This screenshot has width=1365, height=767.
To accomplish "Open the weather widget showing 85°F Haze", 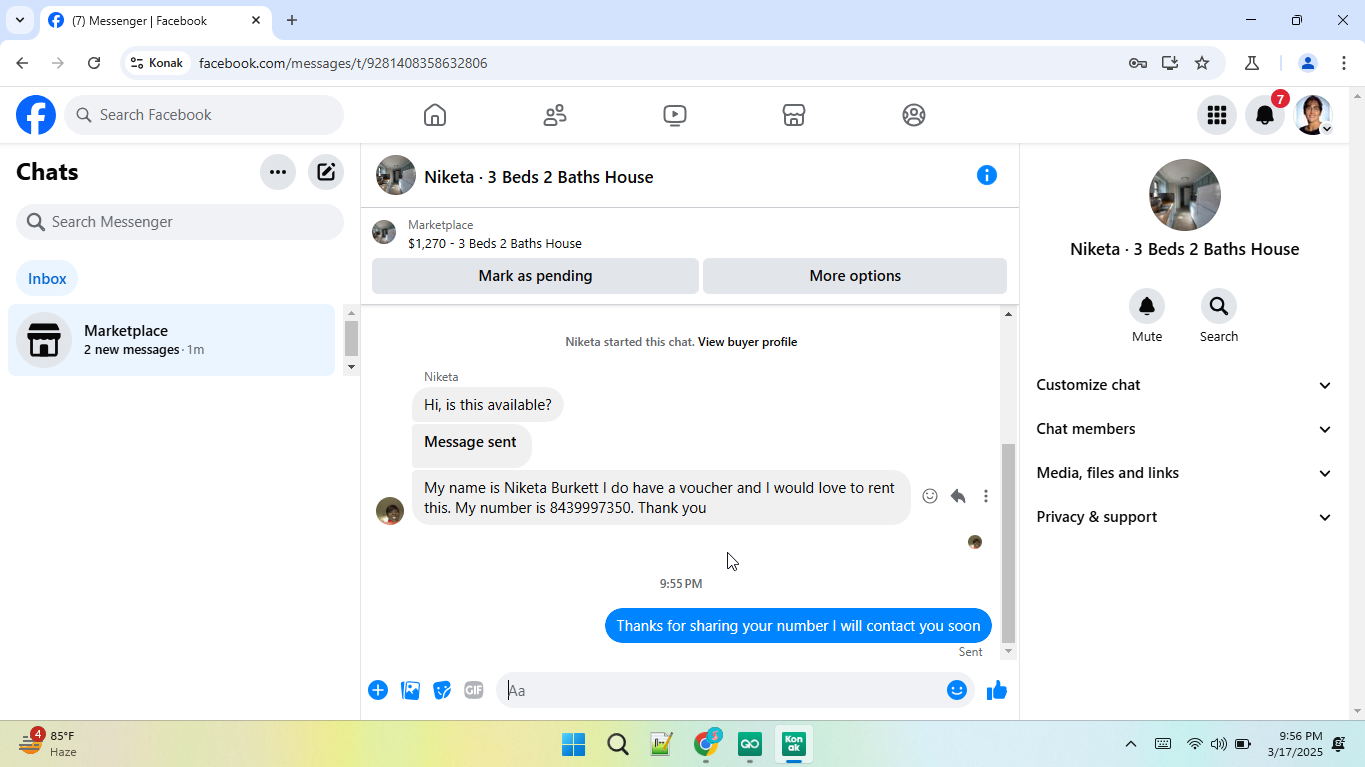I will point(48,744).
